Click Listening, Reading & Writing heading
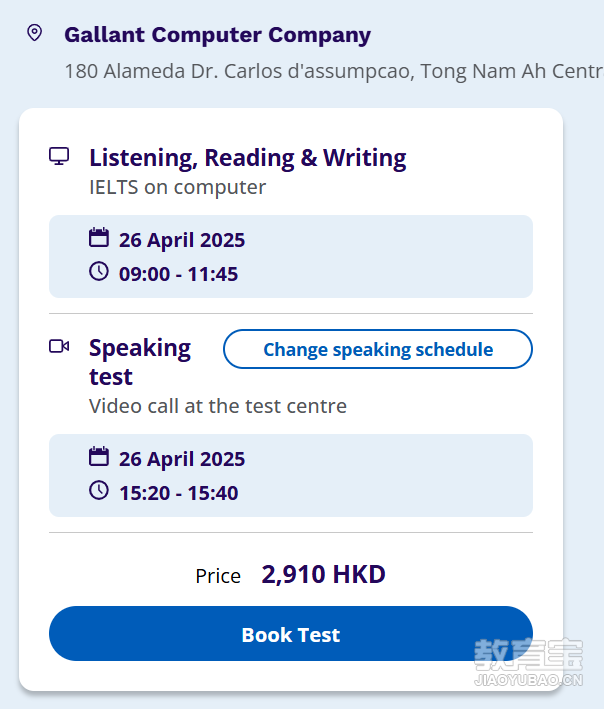The image size is (604, 709). (248, 158)
